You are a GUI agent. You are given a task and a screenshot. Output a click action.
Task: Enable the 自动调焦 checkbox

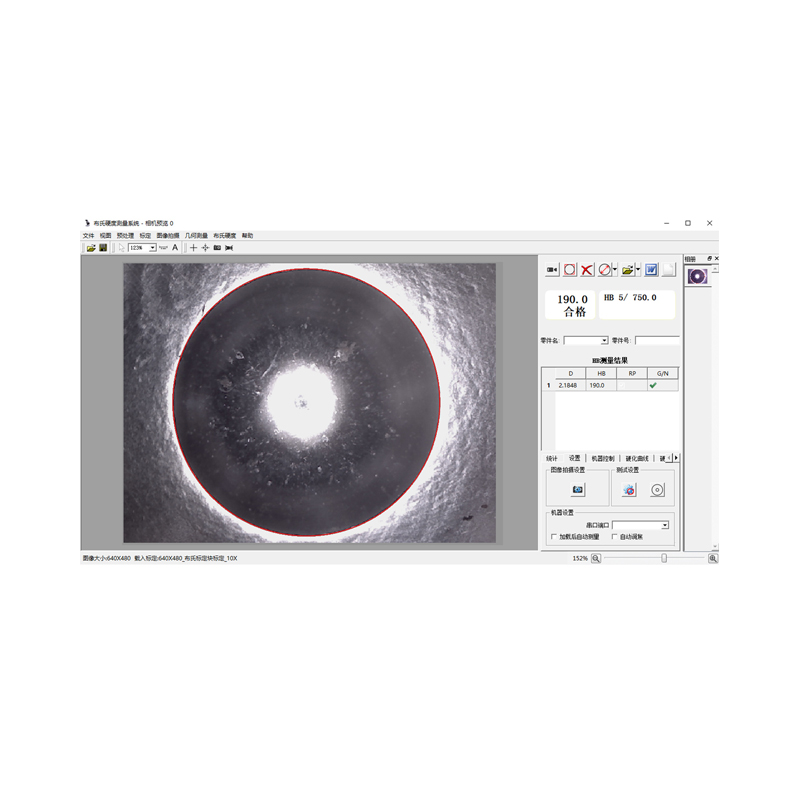tap(615, 537)
